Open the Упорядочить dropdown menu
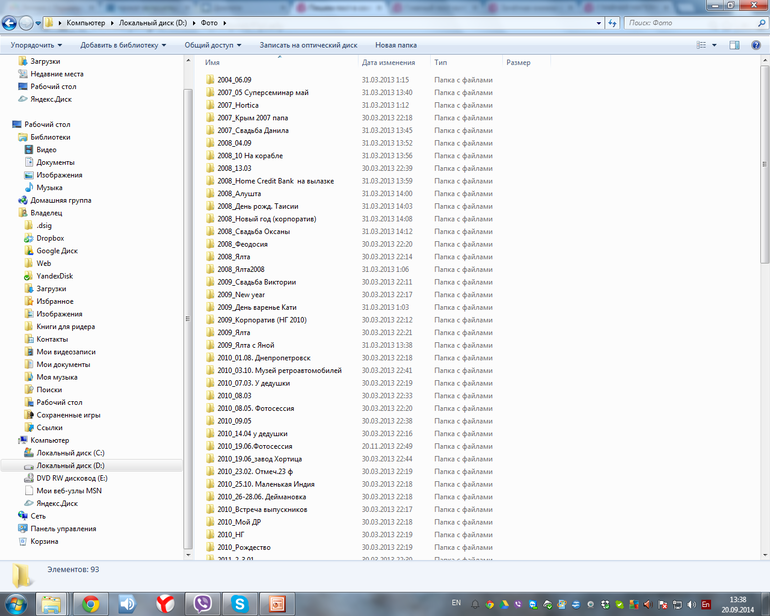Image resolution: width=770 pixels, height=616 pixels. click(36, 45)
